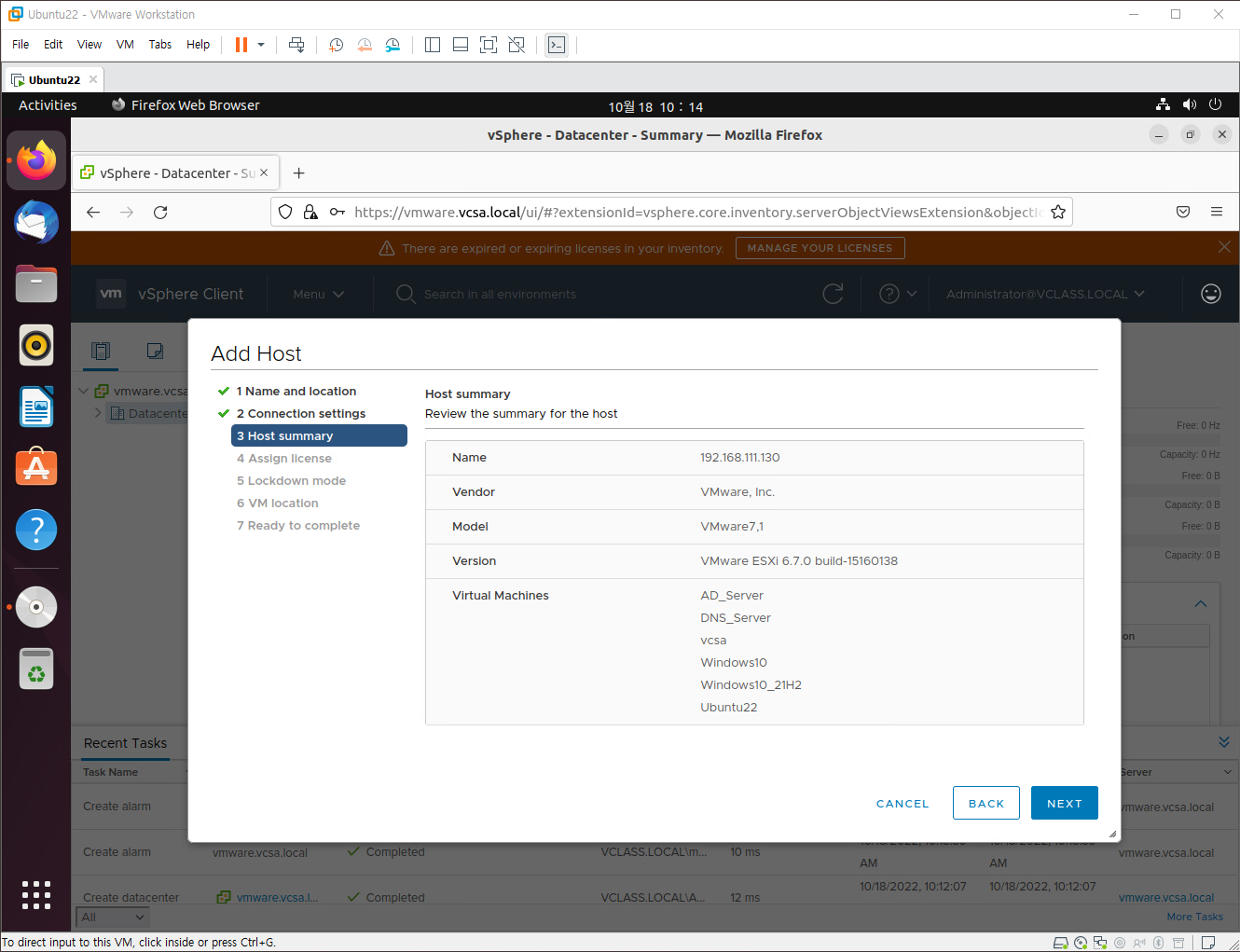Go to step 2 Connection settings
Image resolution: width=1240 pixels, height=952 pixels.
[301, 413]
